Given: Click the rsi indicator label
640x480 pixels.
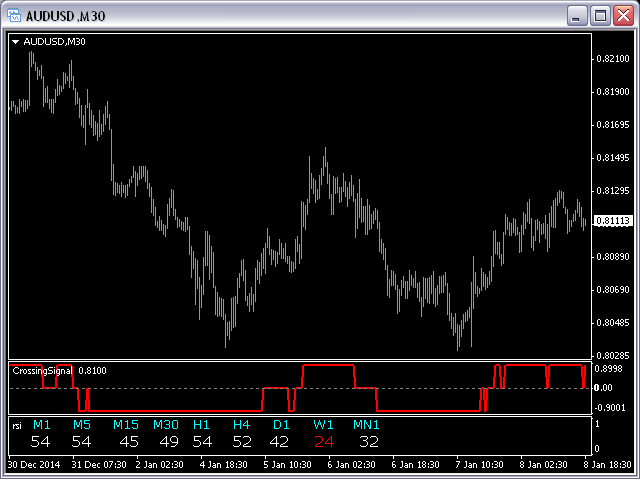Looking at the screenshot, I should (x=17, y=425).
